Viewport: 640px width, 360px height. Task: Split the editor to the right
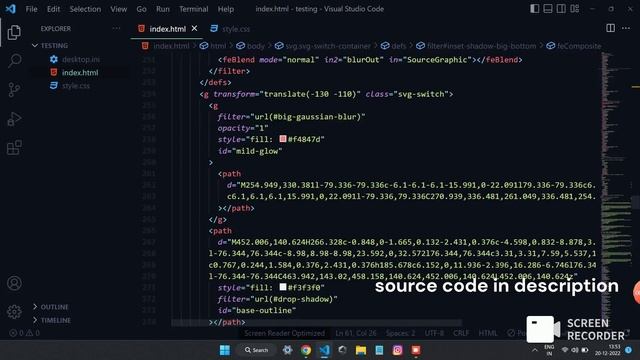click(610, 28)
